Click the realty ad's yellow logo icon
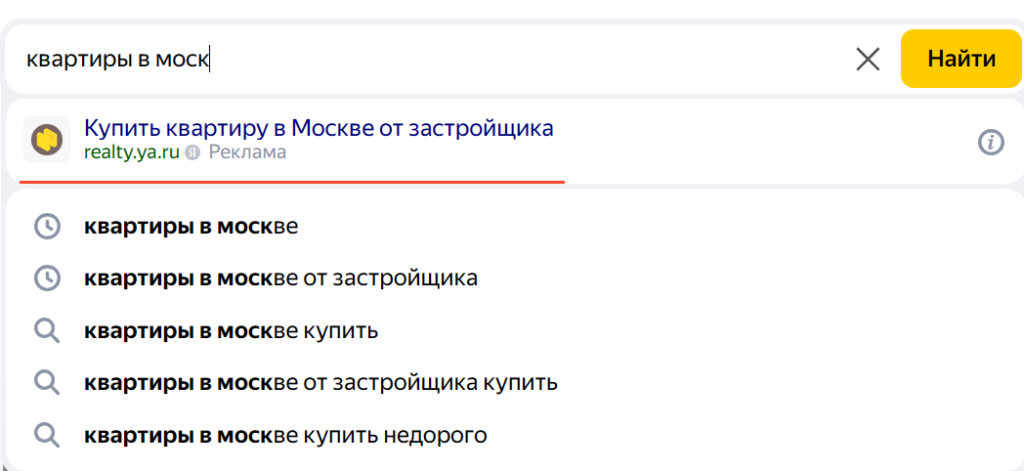 pyautogui.click(x=47, y=140)
